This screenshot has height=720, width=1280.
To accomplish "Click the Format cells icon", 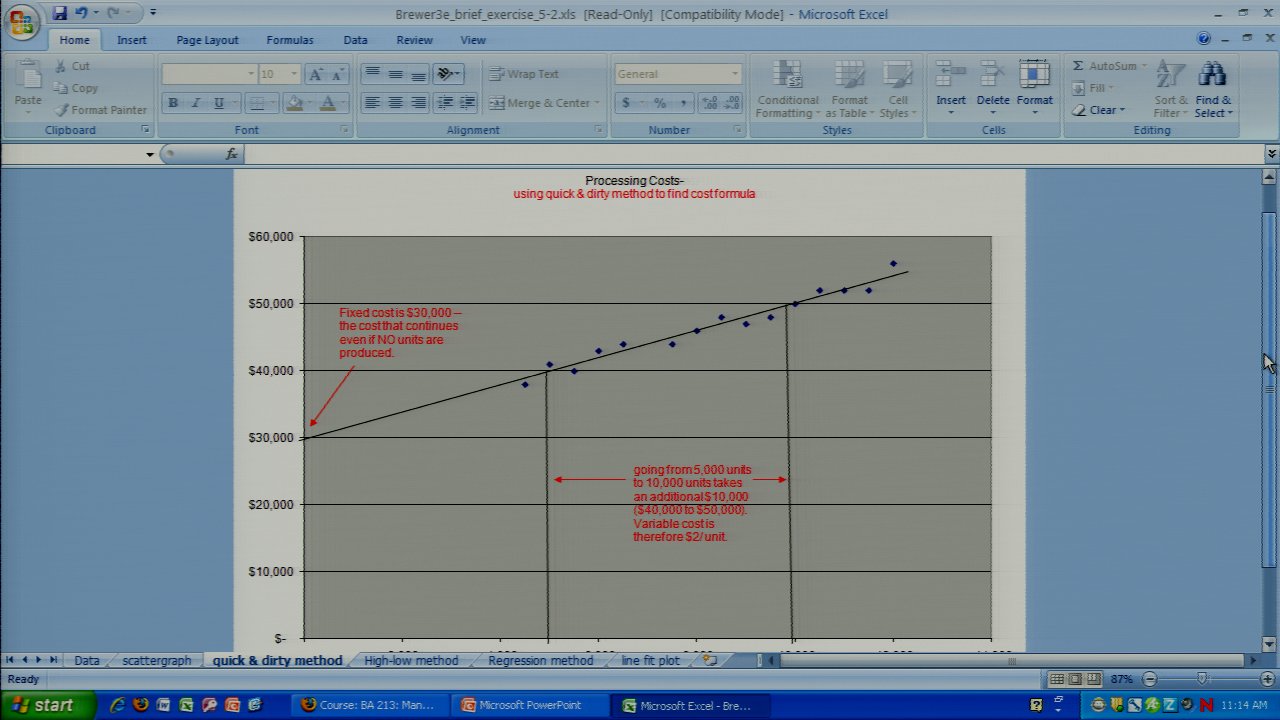I will [x=1034, y=88].
